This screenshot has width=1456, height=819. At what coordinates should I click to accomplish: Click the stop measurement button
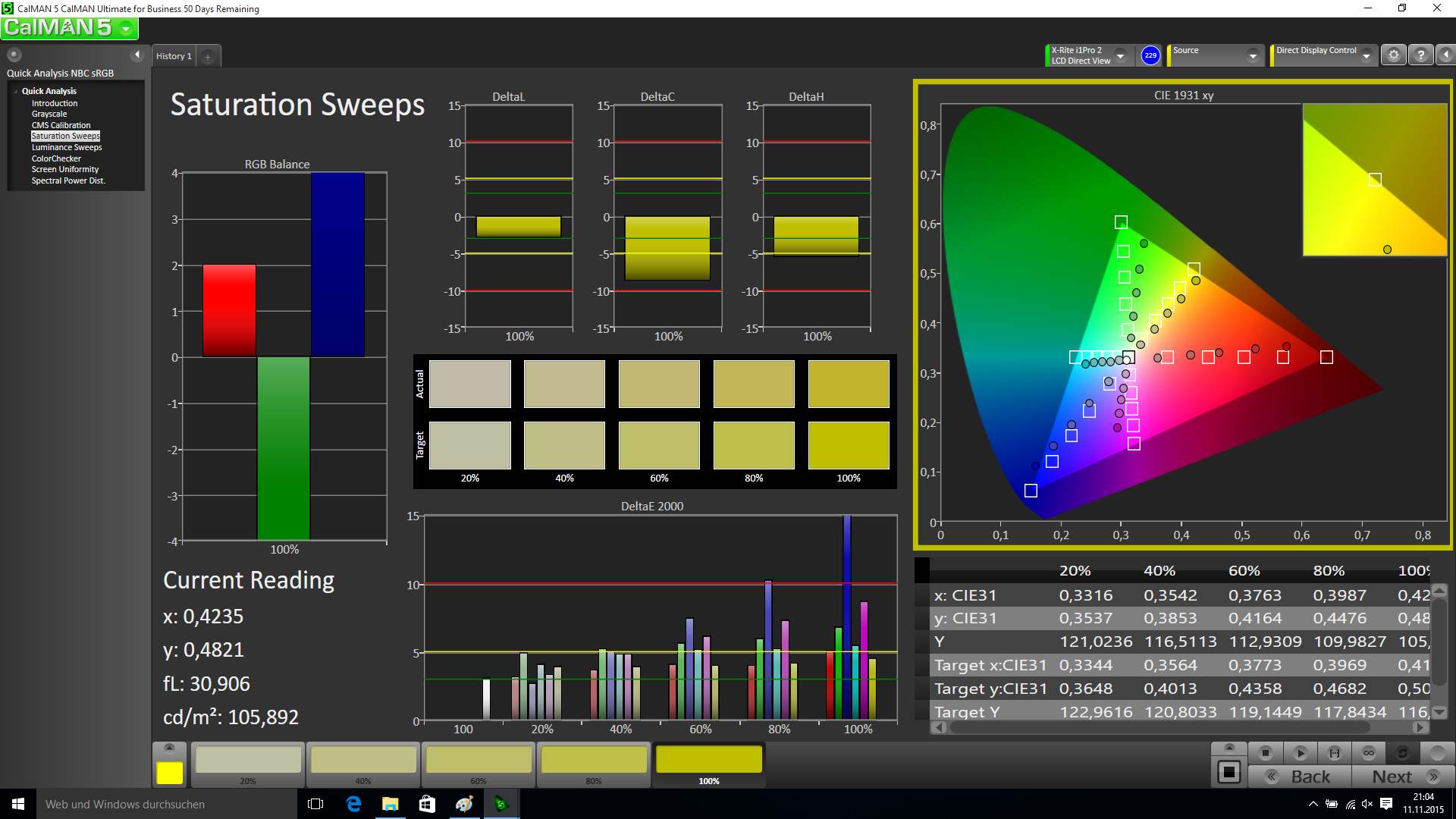click(x=1265, y=753)
